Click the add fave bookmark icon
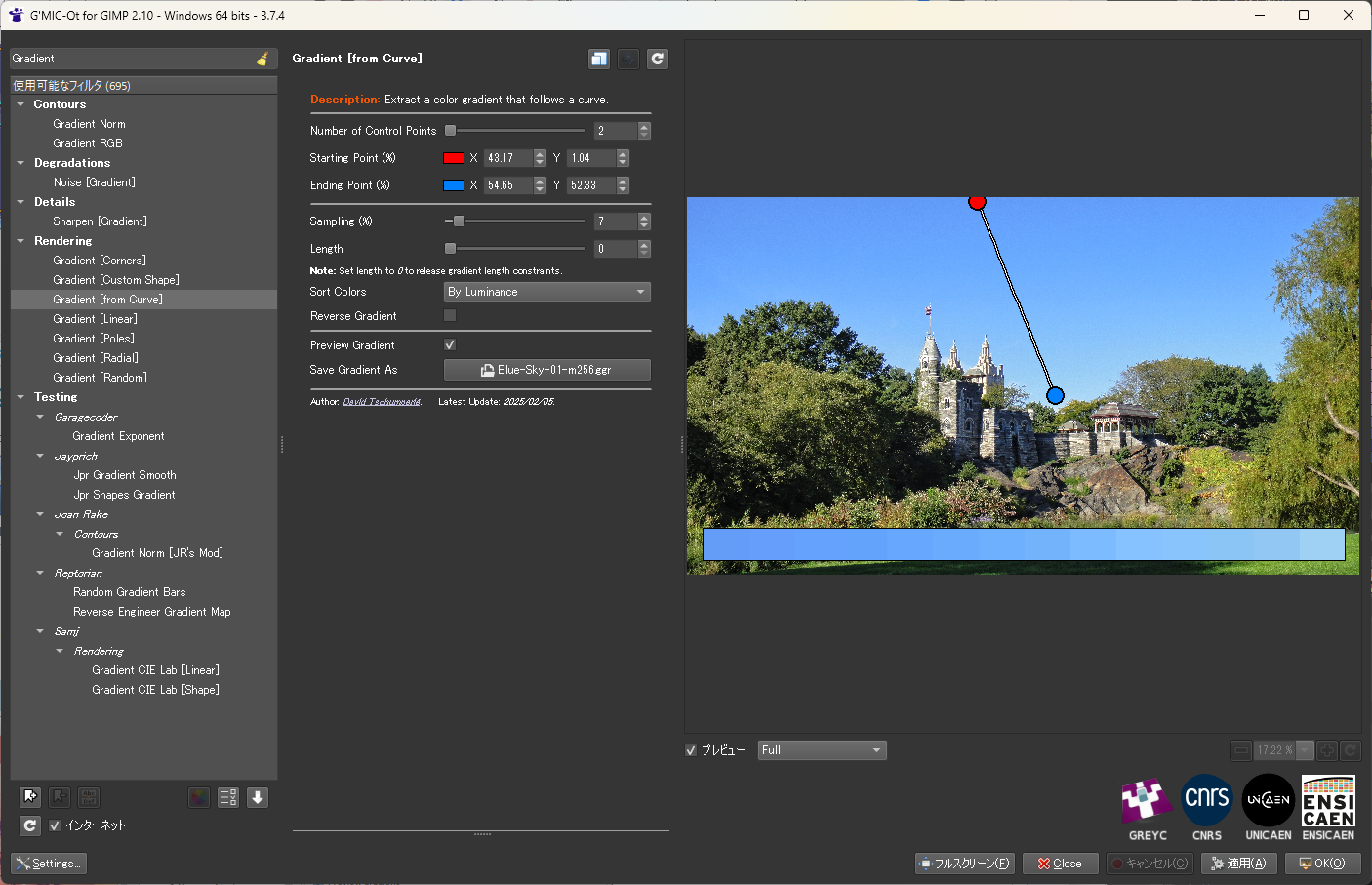The image size is (1372, 885). click(x=30, y=797)
